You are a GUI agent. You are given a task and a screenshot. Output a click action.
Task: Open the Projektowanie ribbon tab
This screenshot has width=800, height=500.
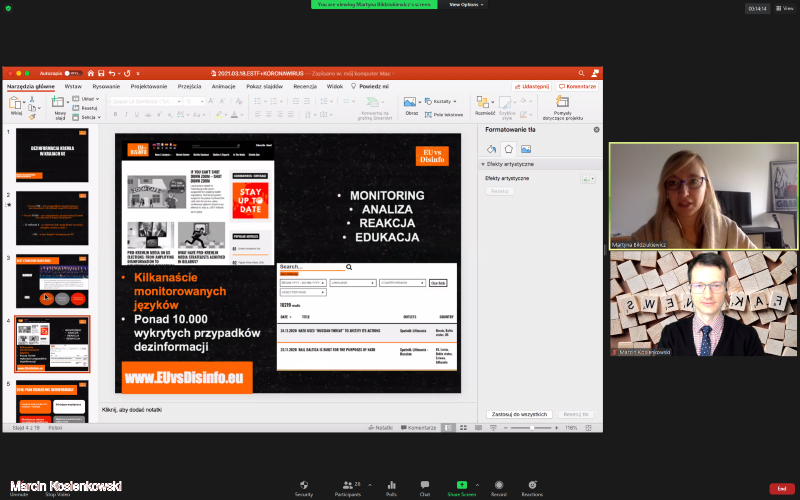[149, 87]
